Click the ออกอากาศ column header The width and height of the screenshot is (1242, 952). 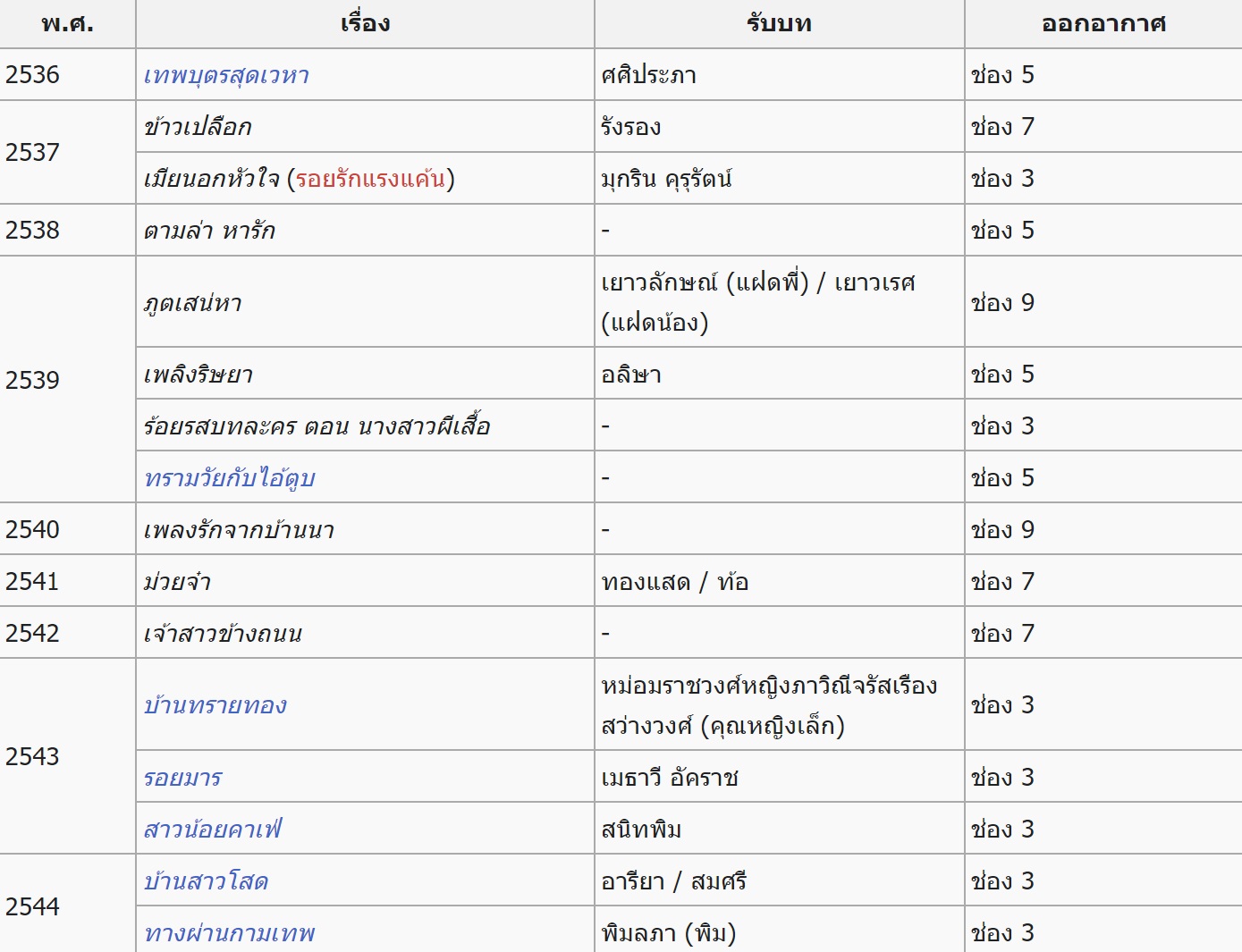[1102, 23]
